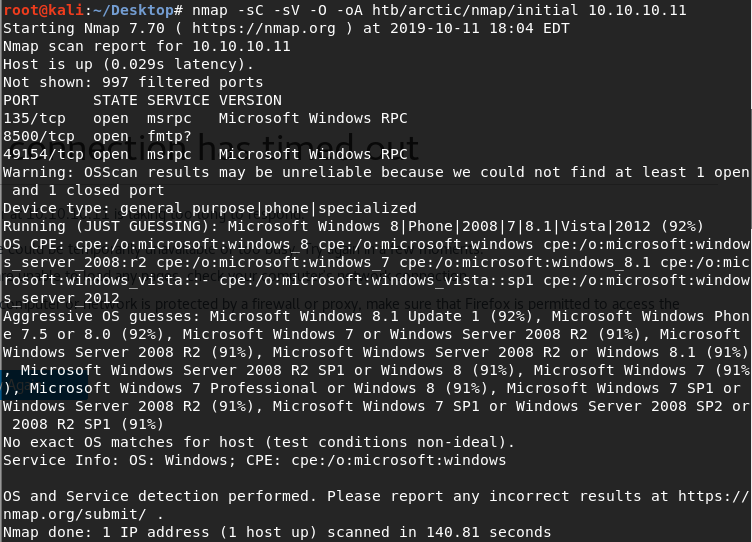
Task: Click the "Warning: OSScan results" text
Action: point(110,172)
